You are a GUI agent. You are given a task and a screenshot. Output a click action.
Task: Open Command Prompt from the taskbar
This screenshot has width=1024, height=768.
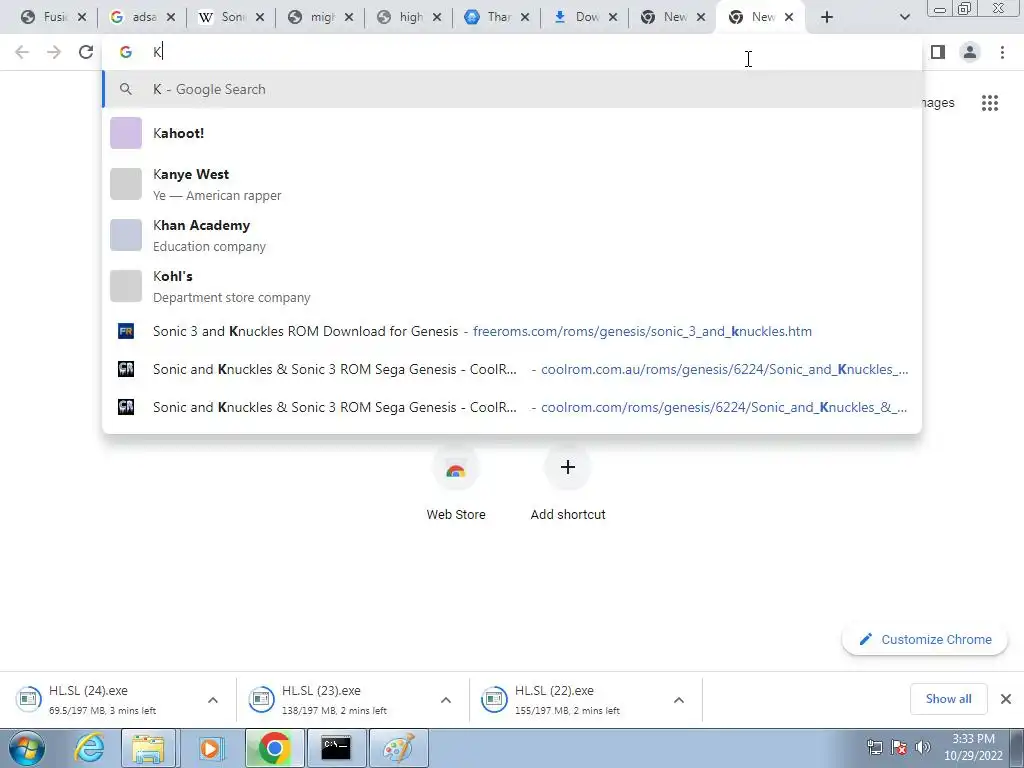(x=336, y=748)
